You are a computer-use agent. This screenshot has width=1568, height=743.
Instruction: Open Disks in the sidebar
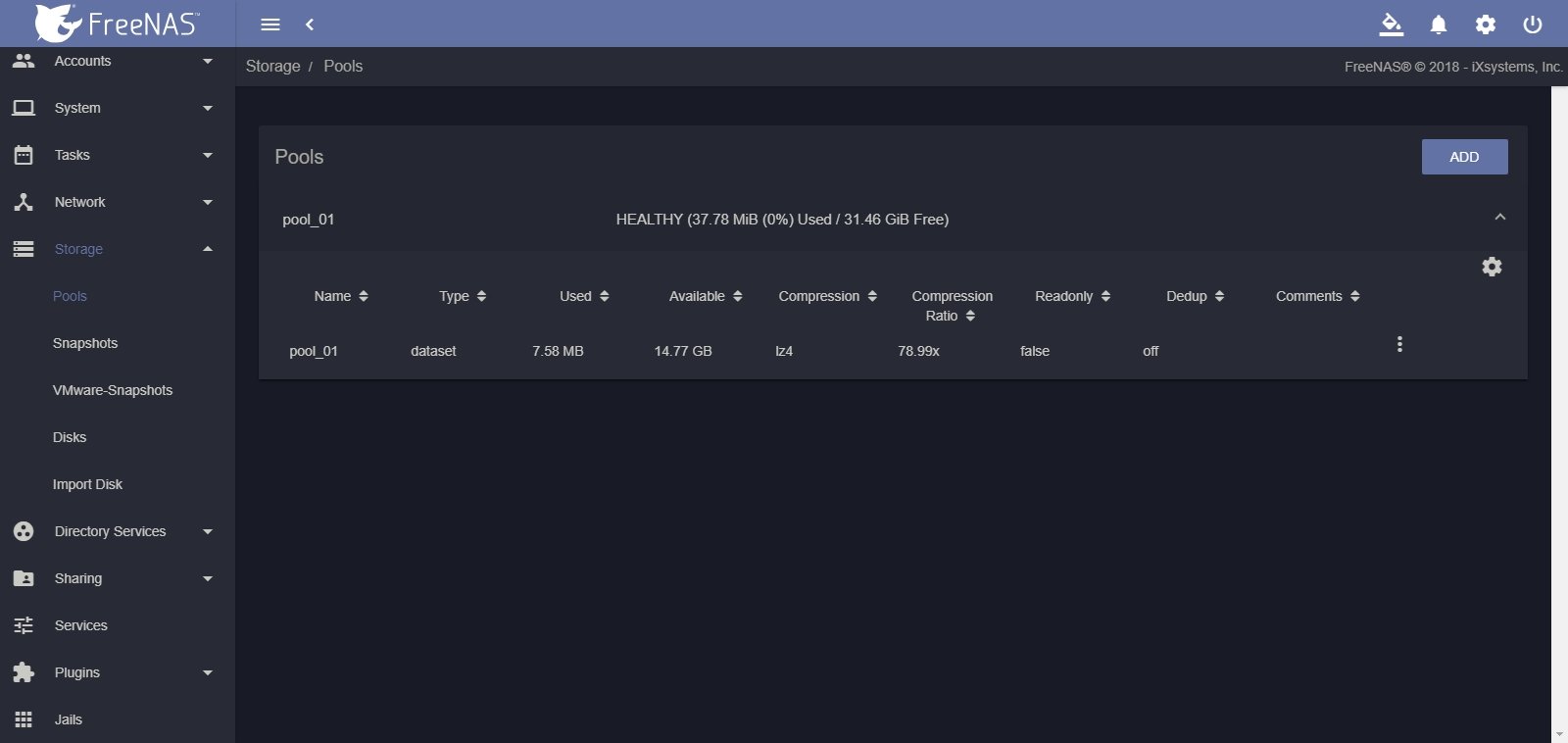pyautogui.click(x=70, y=437)
